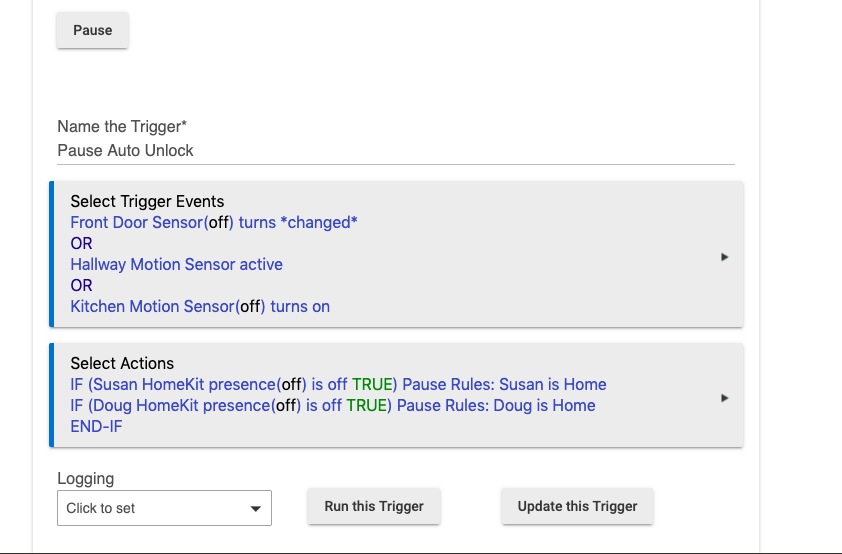Click first OR between door and hallway

[x=81, y=243]
